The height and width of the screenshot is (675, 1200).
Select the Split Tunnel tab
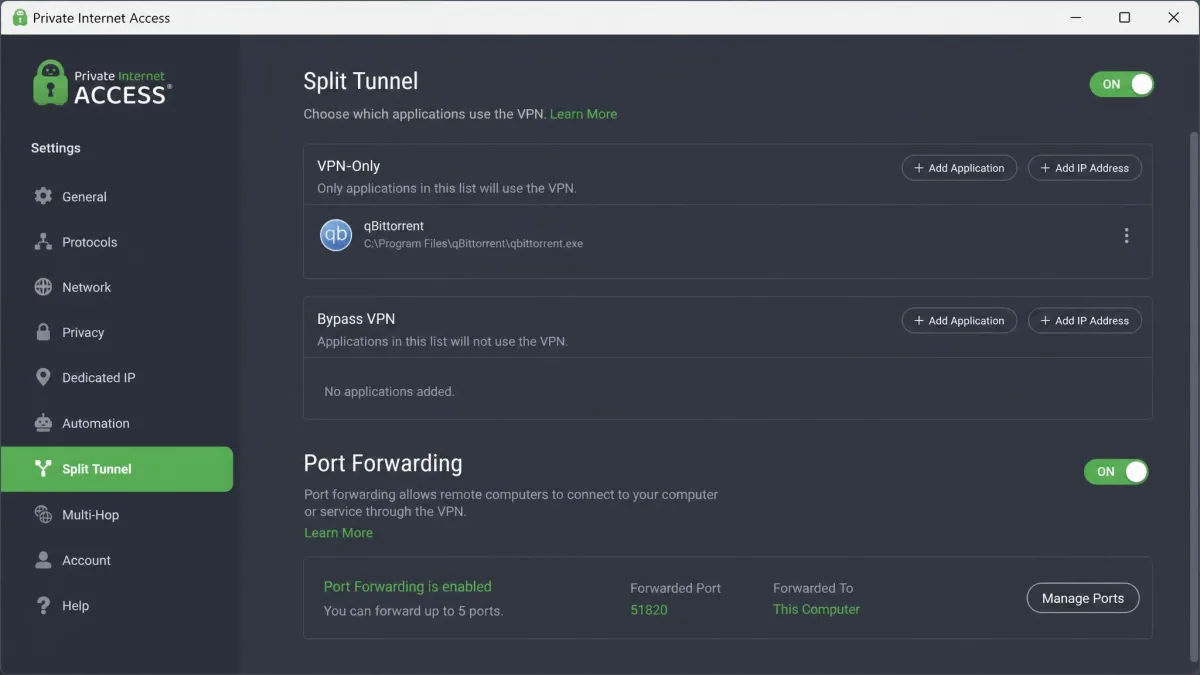coord(117,469)
